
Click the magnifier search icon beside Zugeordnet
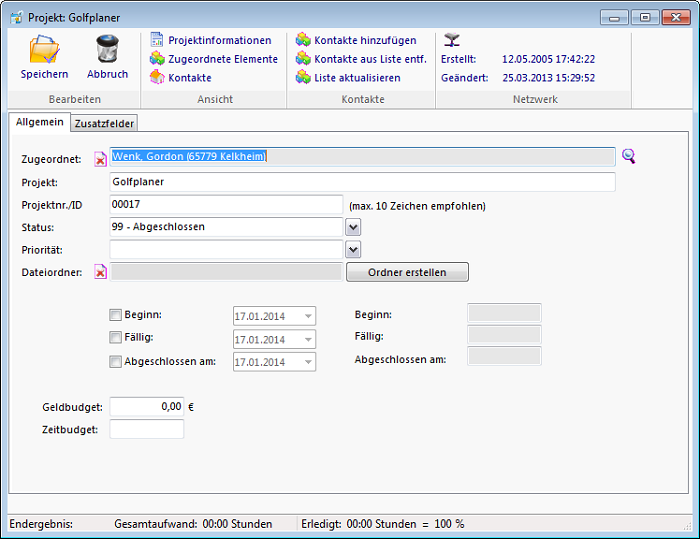click(629, 156)
